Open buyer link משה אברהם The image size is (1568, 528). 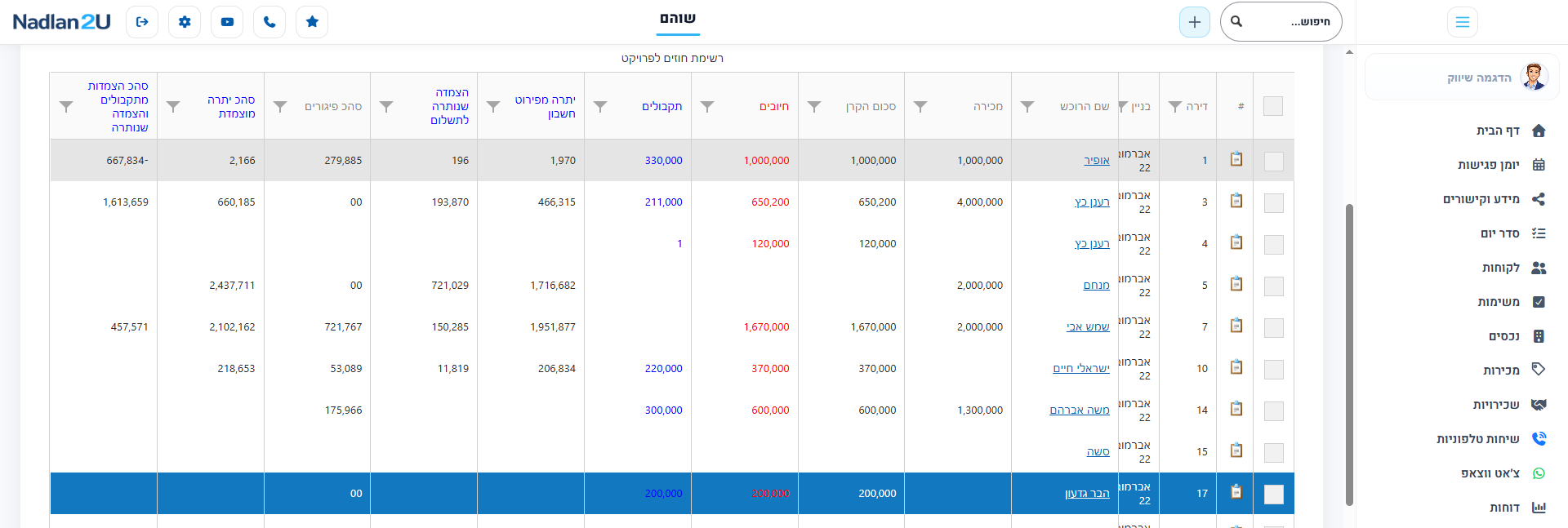coord(1080,410)
